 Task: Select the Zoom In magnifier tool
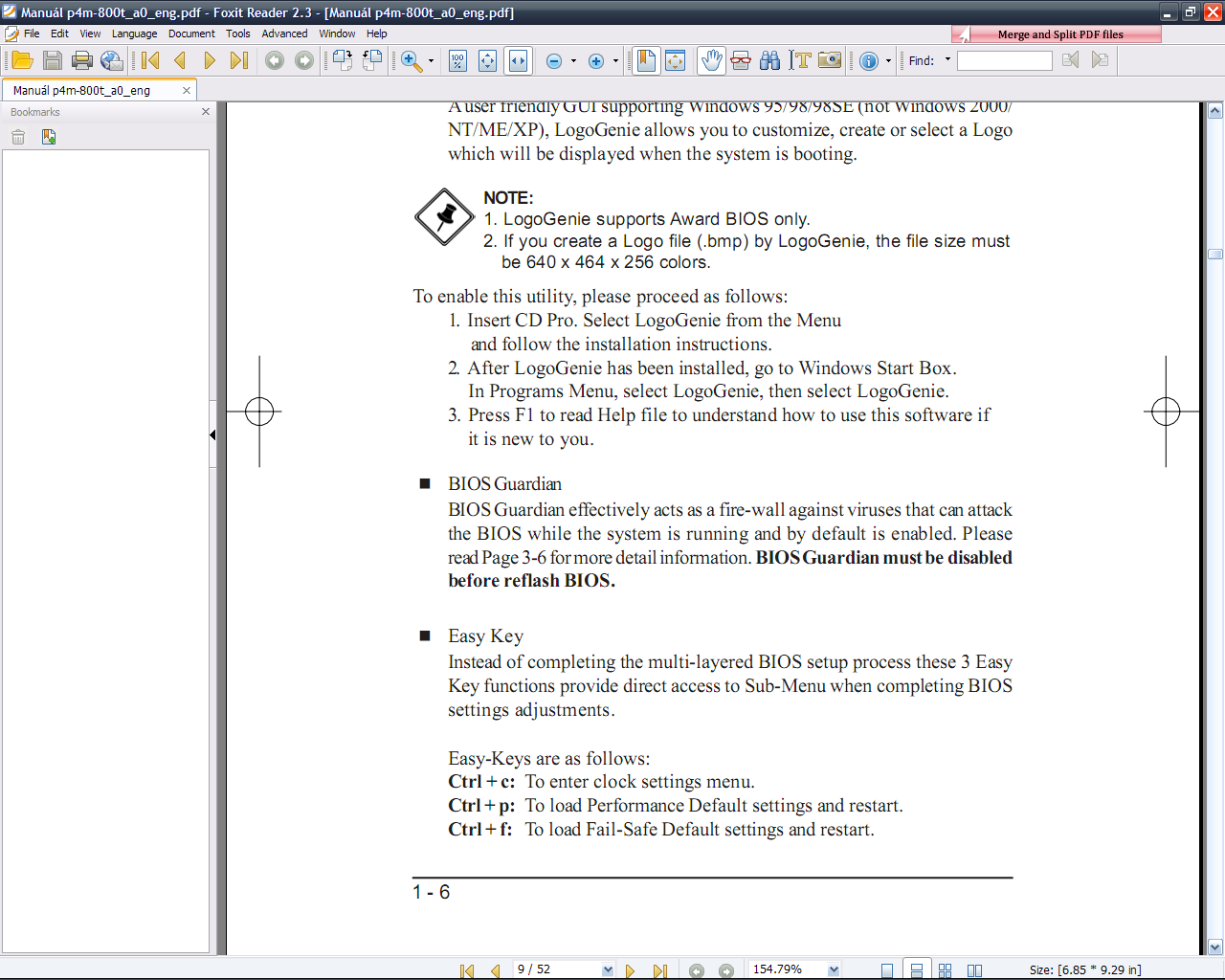(412, 60)
